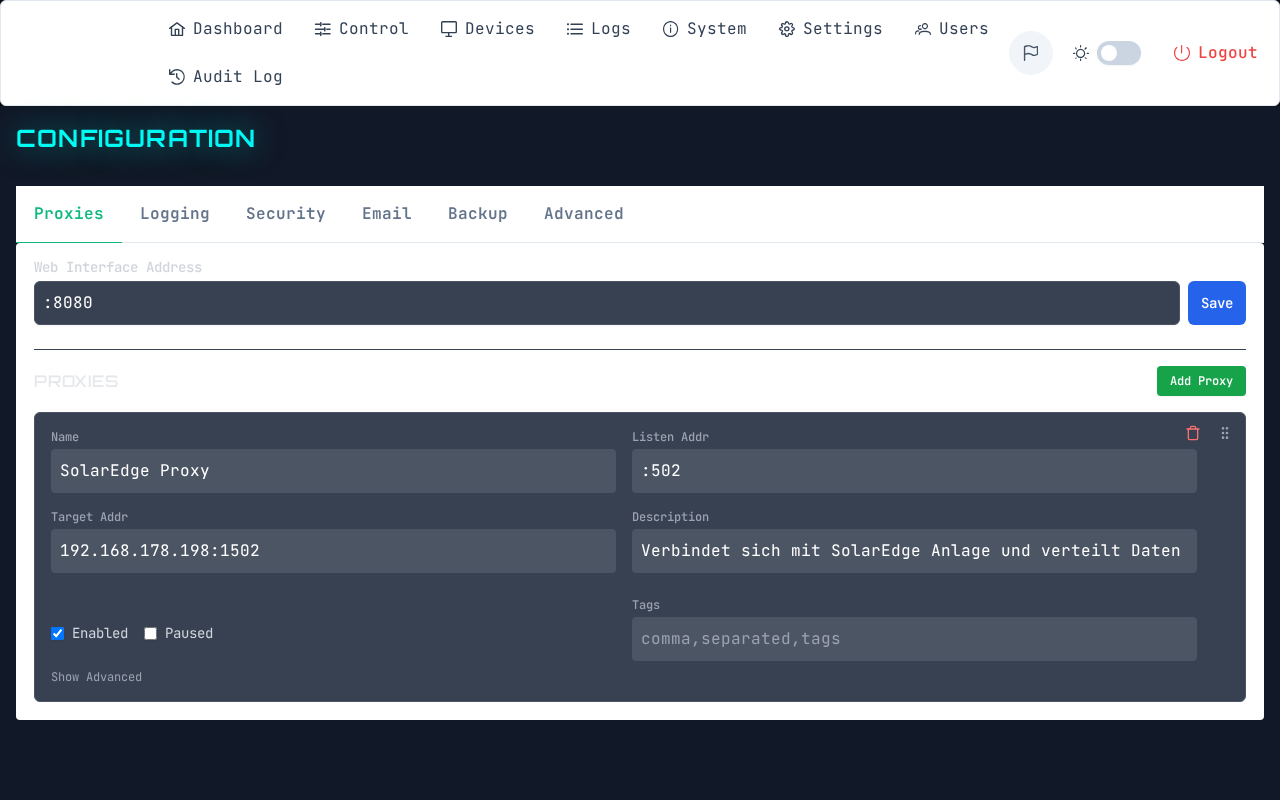Grab the drag handle of the proxy card
This screenshot has width=1280, height=800.
pyautogui.click(x=1225, y=433)
